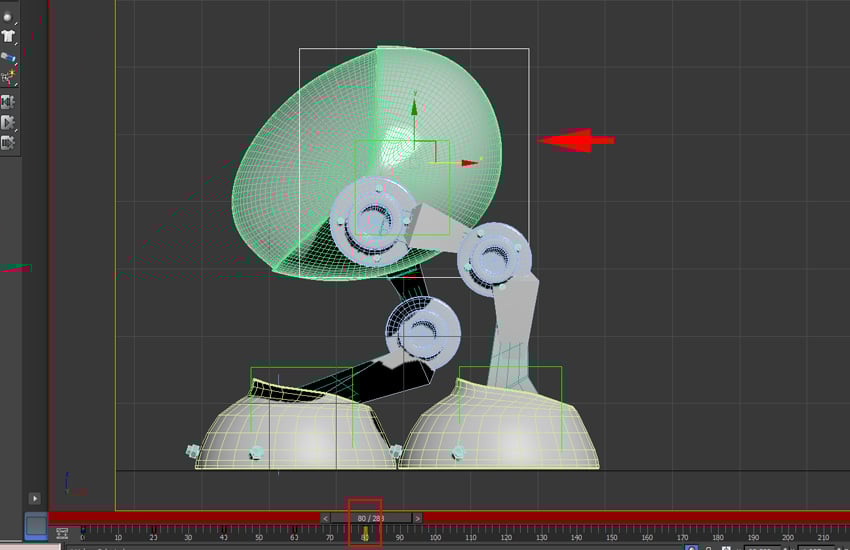Select the ragdoll creation icon
The height and width of the screenshot is (550, 850).
click(8, 78)
